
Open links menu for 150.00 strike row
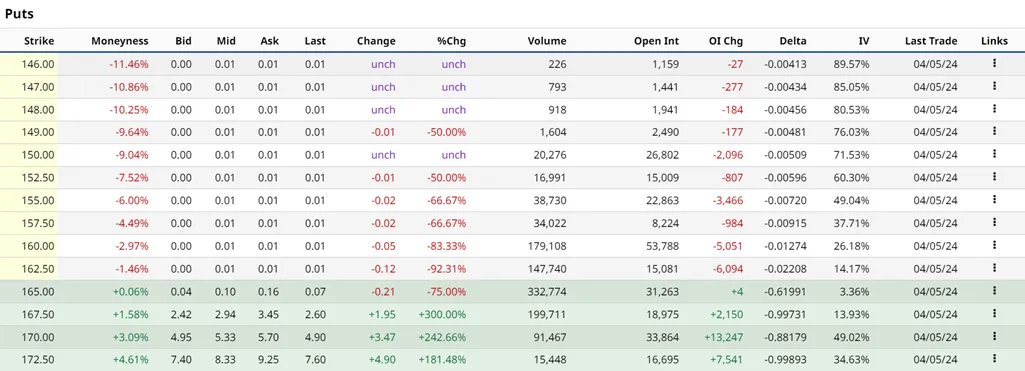(994, 154)
